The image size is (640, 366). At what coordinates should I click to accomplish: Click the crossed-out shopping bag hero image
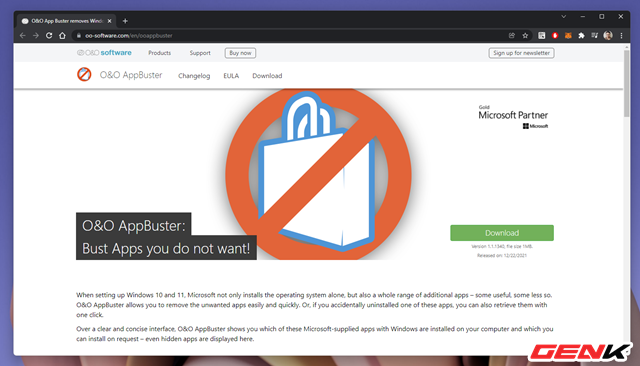pos(318,174)
